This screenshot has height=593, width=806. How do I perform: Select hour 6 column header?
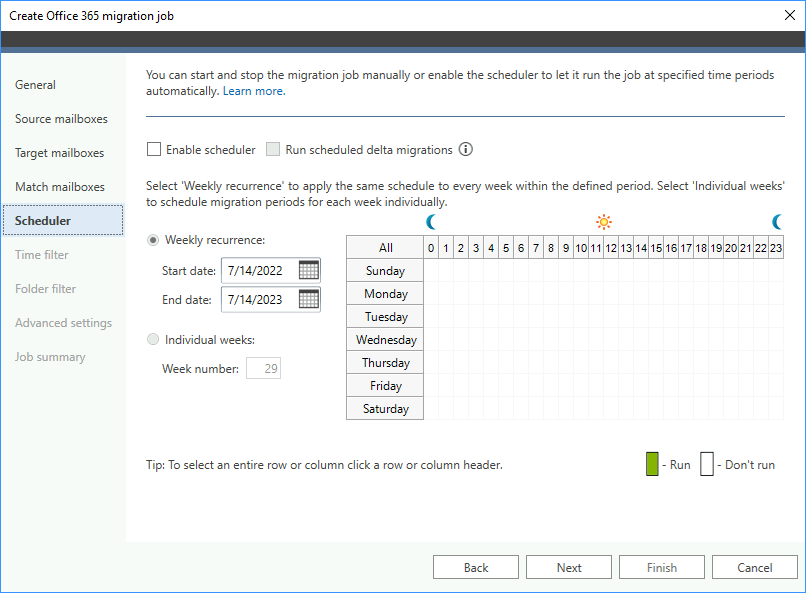pos(521,248)
